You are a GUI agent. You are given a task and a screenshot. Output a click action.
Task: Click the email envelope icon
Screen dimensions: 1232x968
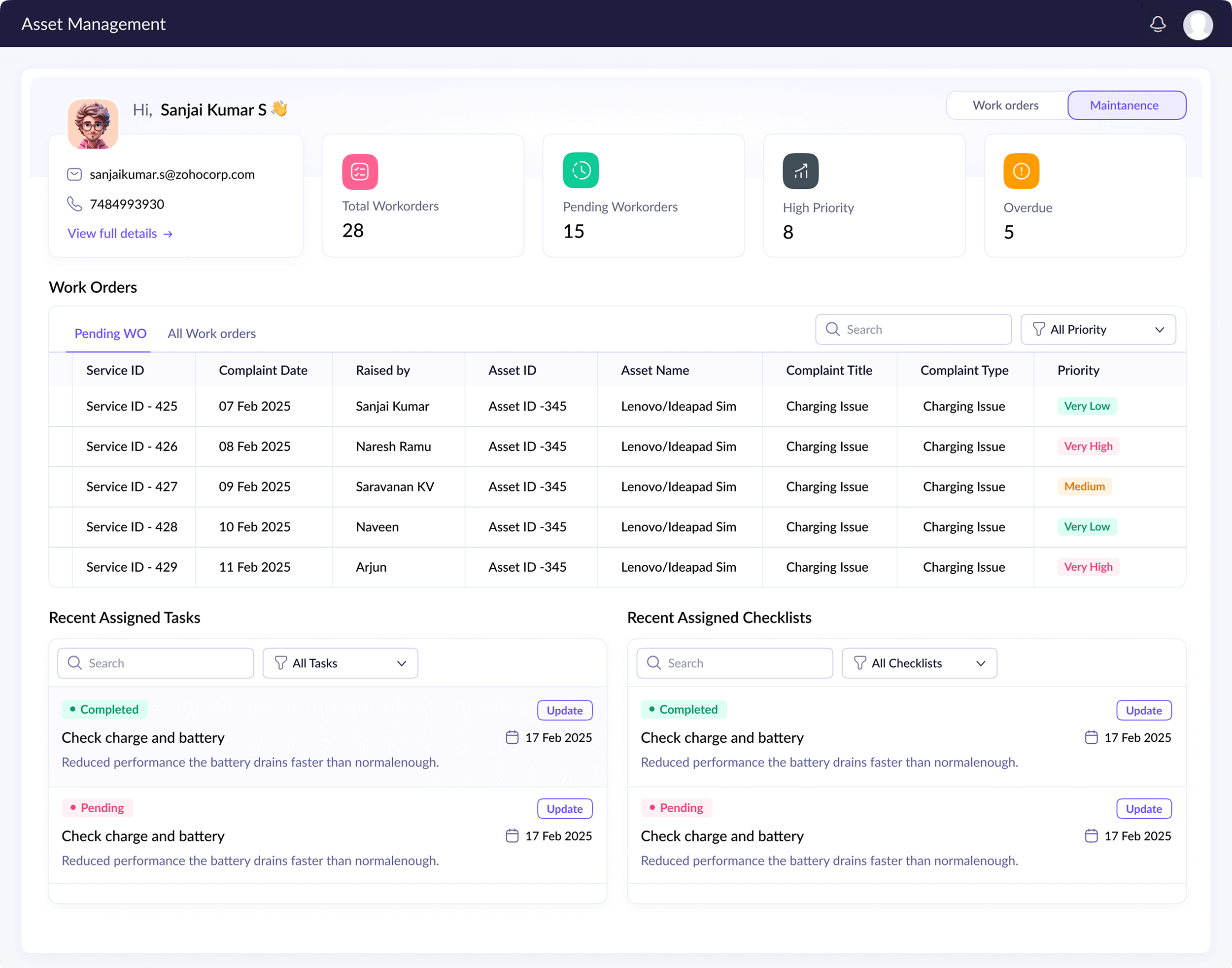74,174
